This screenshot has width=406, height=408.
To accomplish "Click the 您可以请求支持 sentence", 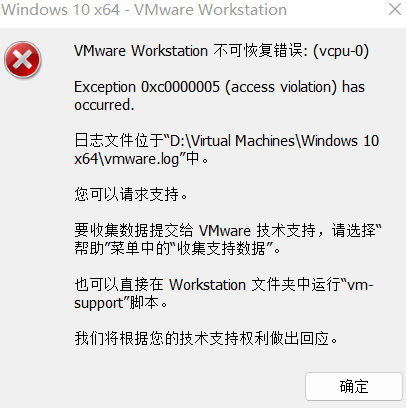I will coord(131,194).
